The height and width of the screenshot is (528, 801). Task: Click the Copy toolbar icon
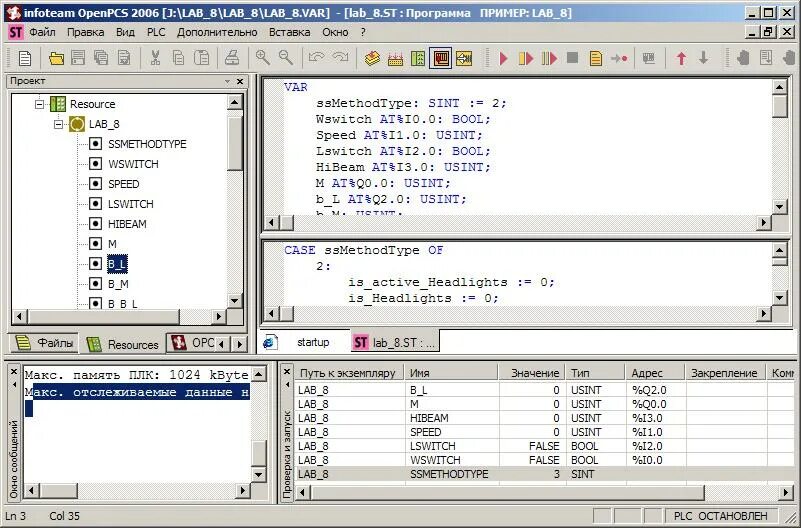pos(178,58)
